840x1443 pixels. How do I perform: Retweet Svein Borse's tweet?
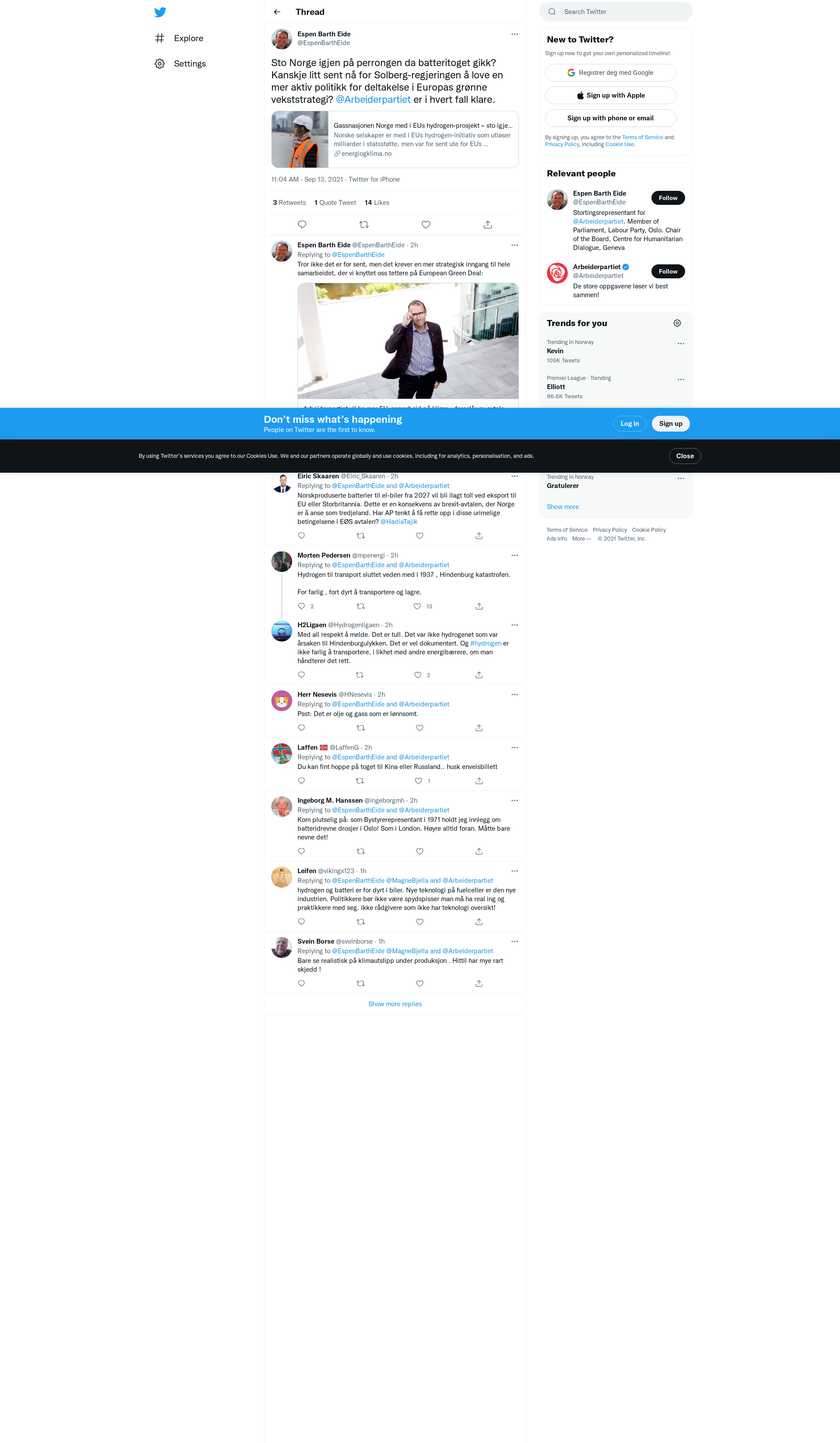360,984
